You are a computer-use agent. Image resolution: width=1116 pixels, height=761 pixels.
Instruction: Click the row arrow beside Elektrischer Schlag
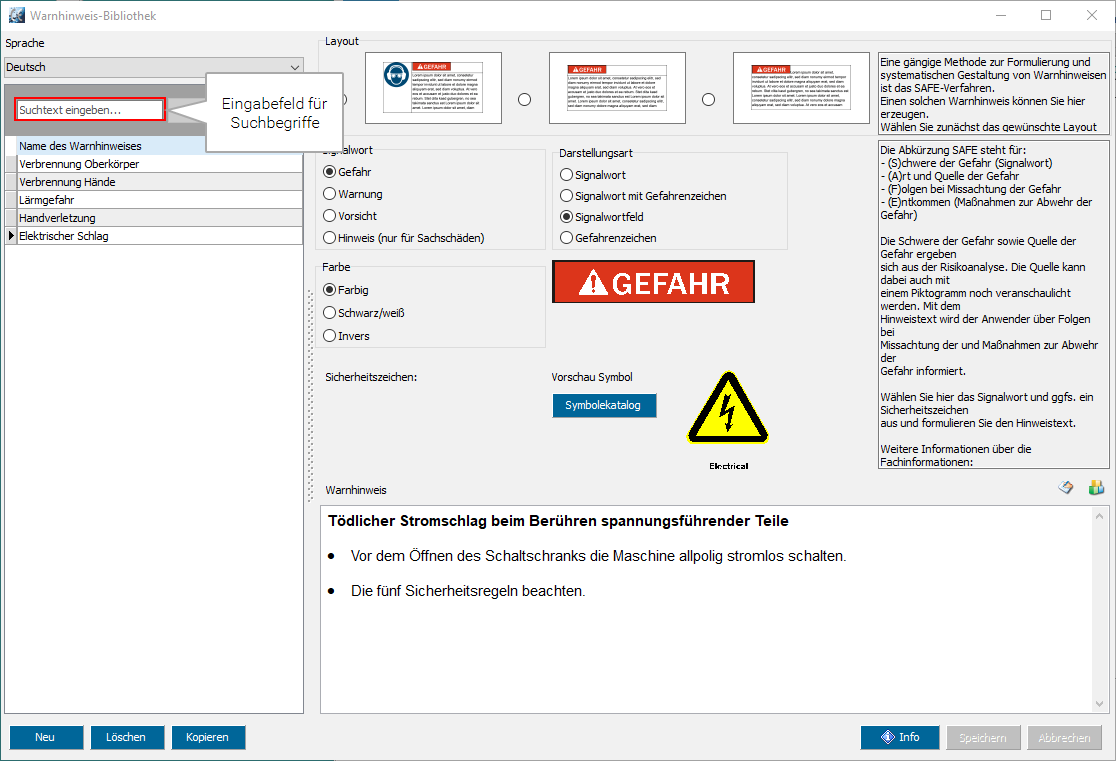(x=11, y=236)
